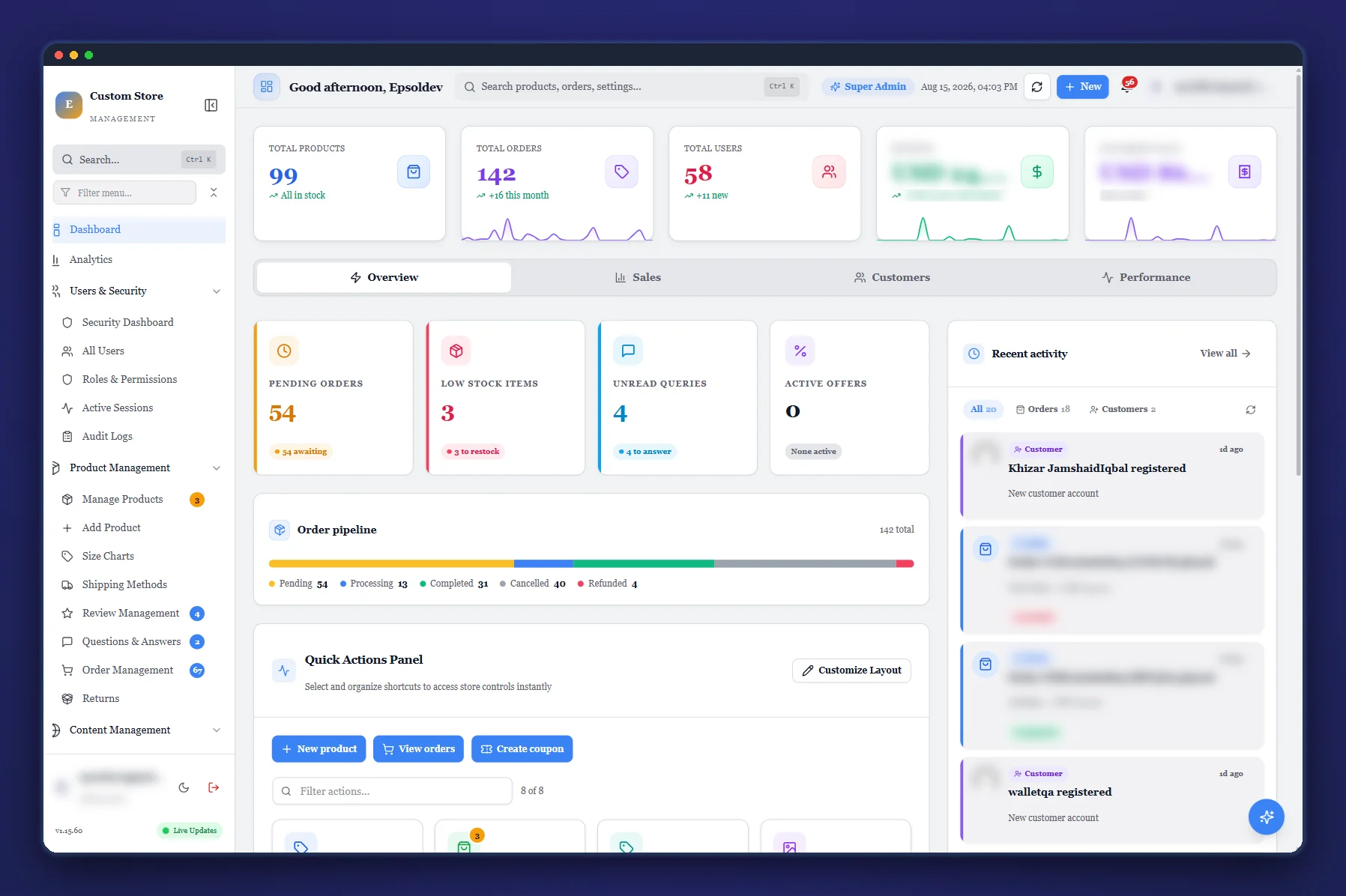
Task: Expand the Content Management section
Action: [x=139, y=730]
